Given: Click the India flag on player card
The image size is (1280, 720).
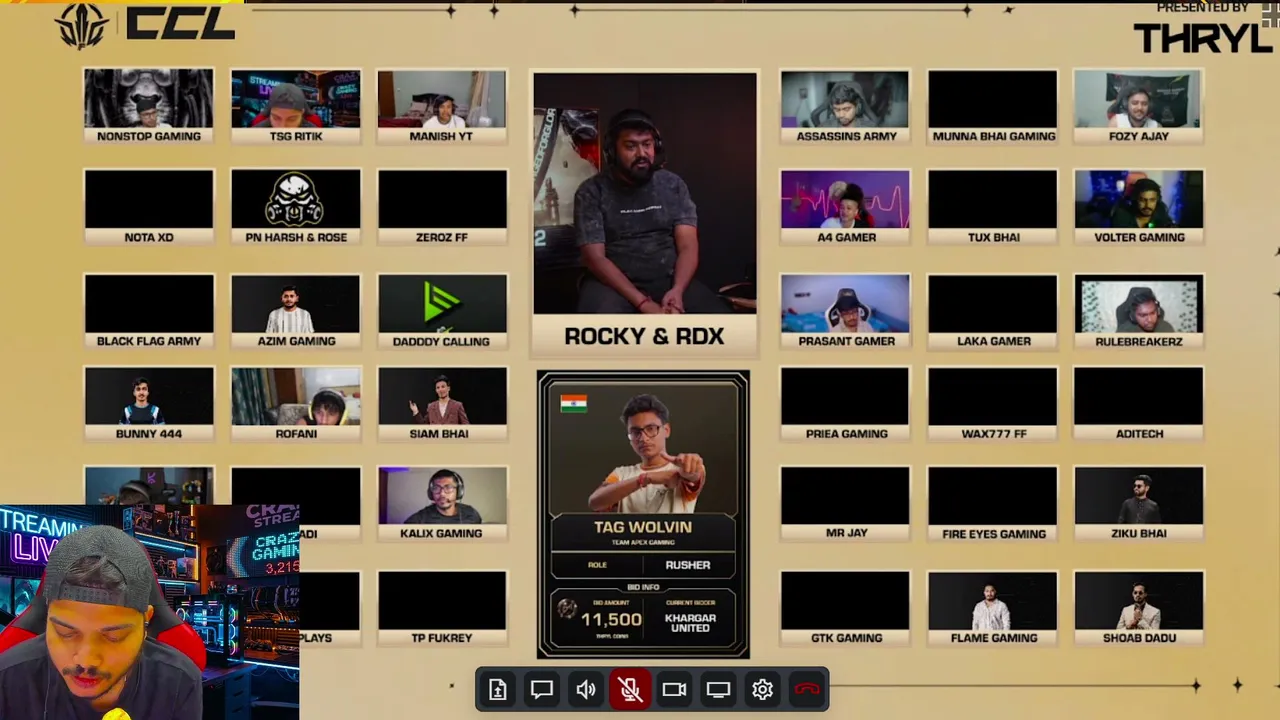Looking at the screenshot, I should (x=573, y=404).
